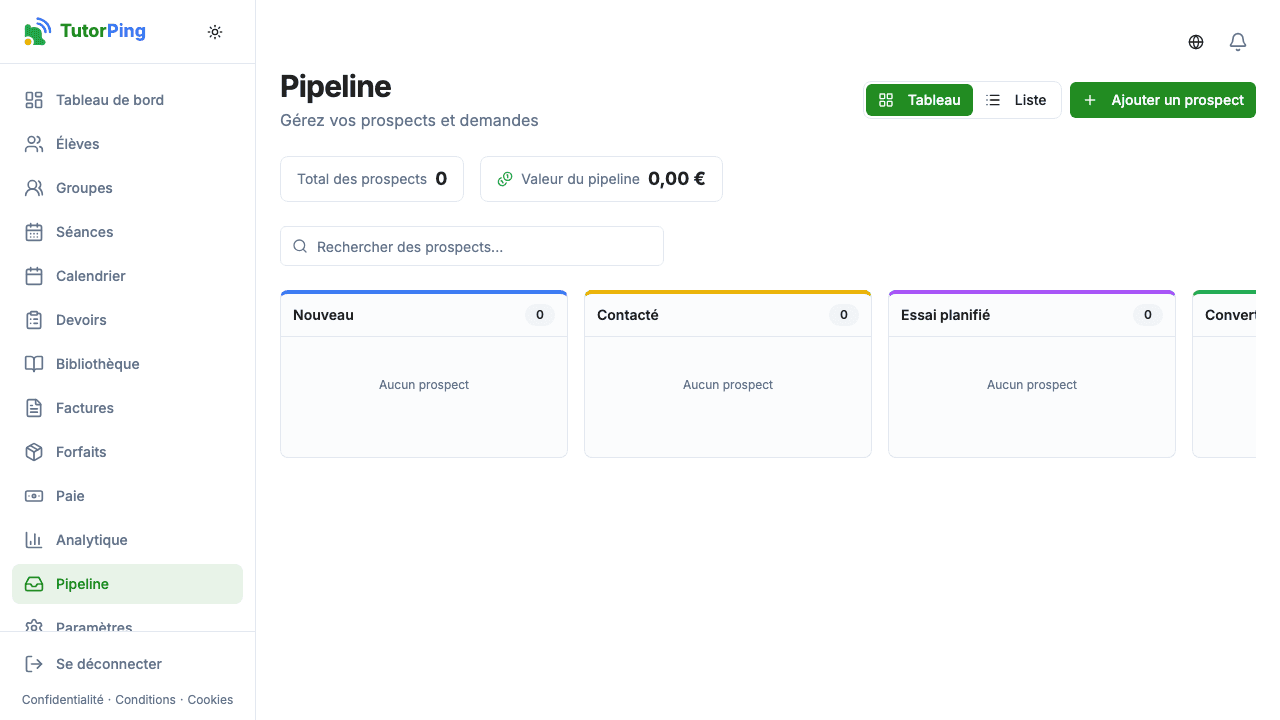Click the Pipeline page heading
Image resolution: width=1280 pixels, height=720 pixels.
tap(336, 86)
